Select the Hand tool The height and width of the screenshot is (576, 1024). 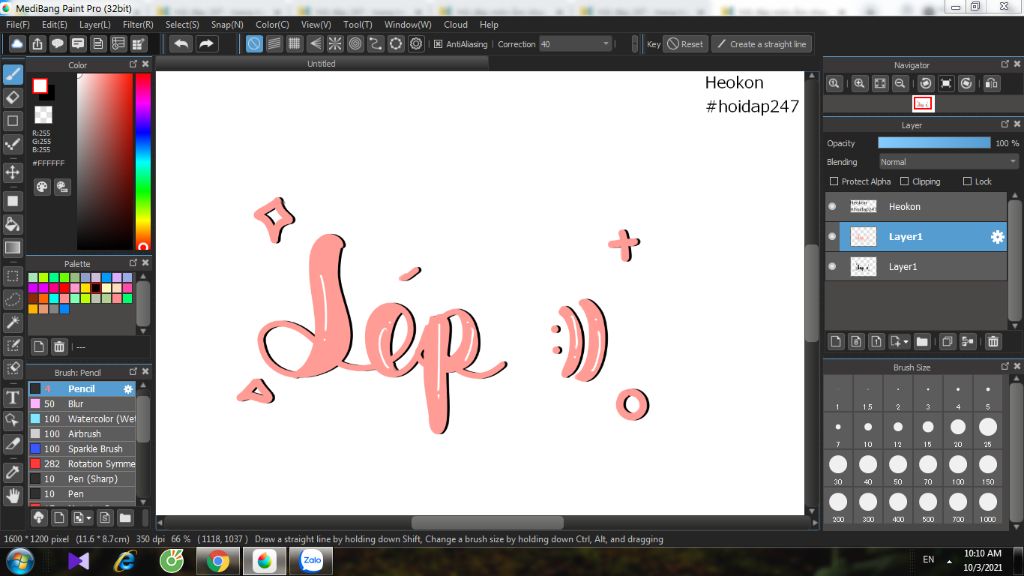pyautogui.click(x=13, y=496)
